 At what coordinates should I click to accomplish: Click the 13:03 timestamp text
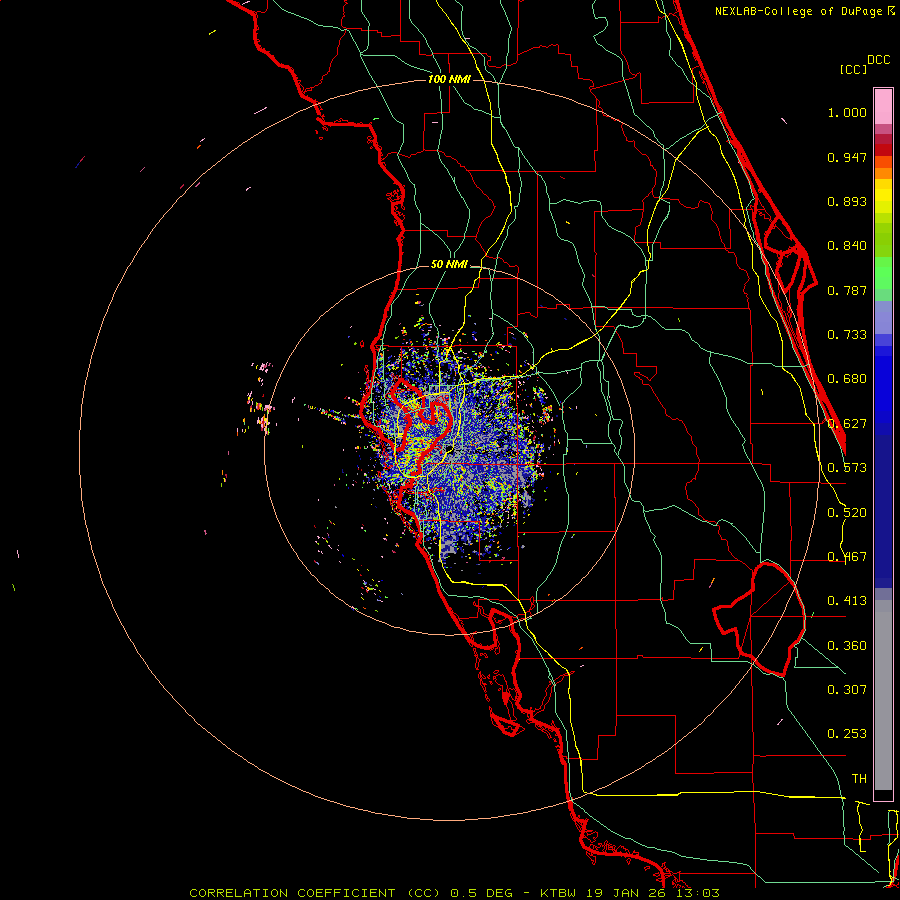(698, 893)
